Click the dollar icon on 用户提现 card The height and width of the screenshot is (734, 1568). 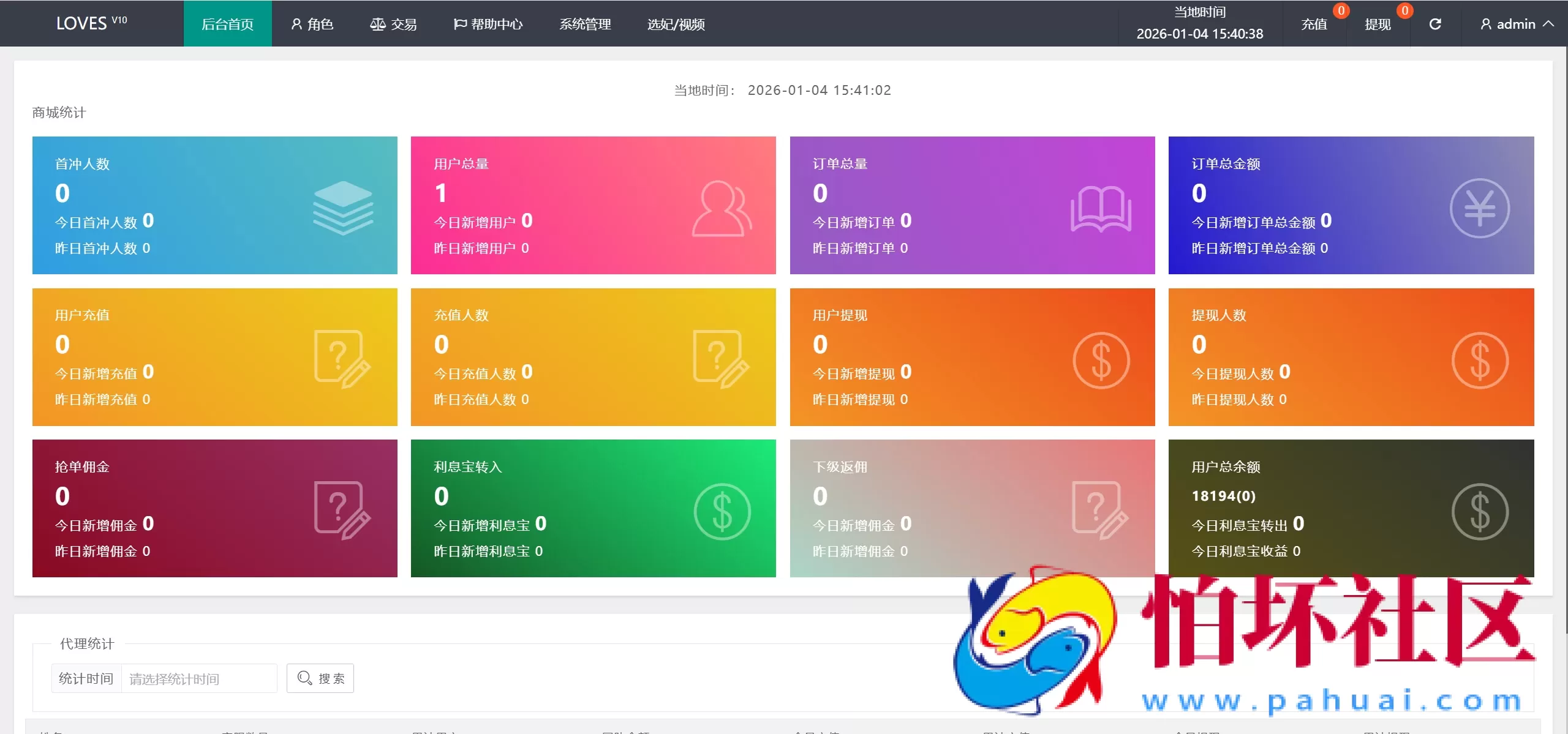tap(1101, 359)
